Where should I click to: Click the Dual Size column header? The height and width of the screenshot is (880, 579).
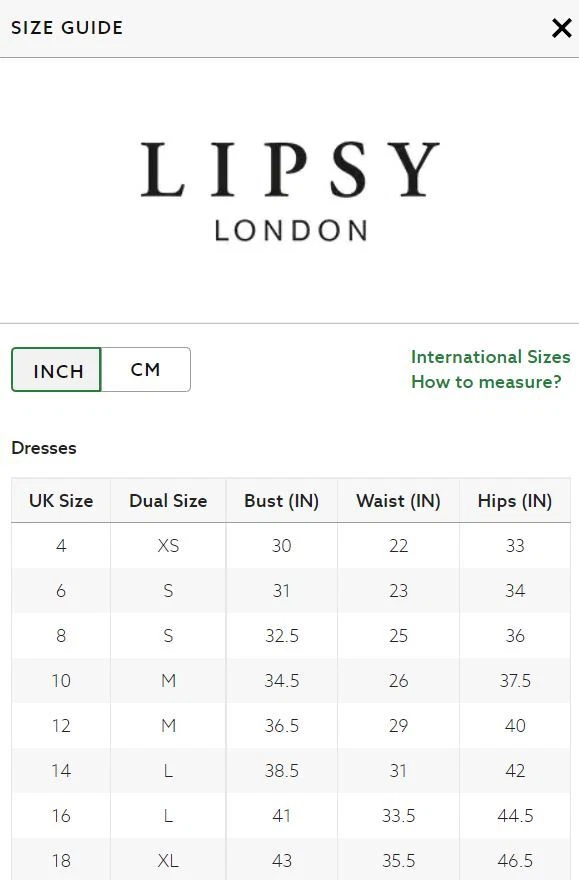click(x=168, y=501)
